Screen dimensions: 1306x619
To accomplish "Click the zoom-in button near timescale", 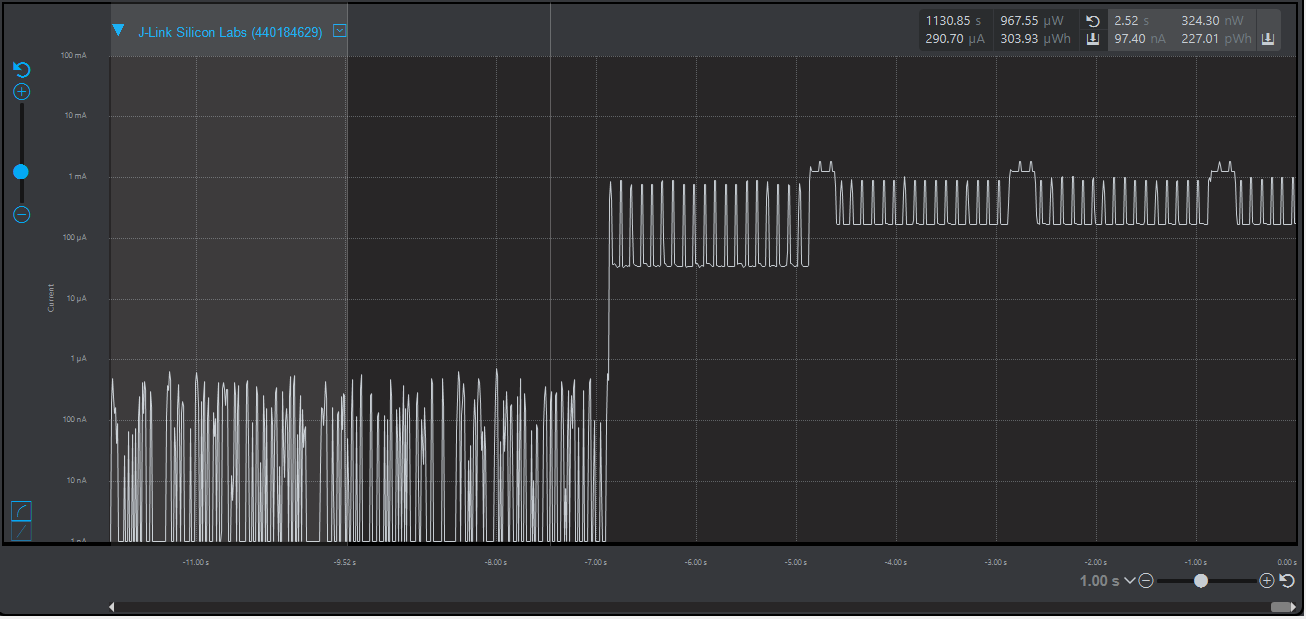I will pyautogui.click(x=1266, y=580).
